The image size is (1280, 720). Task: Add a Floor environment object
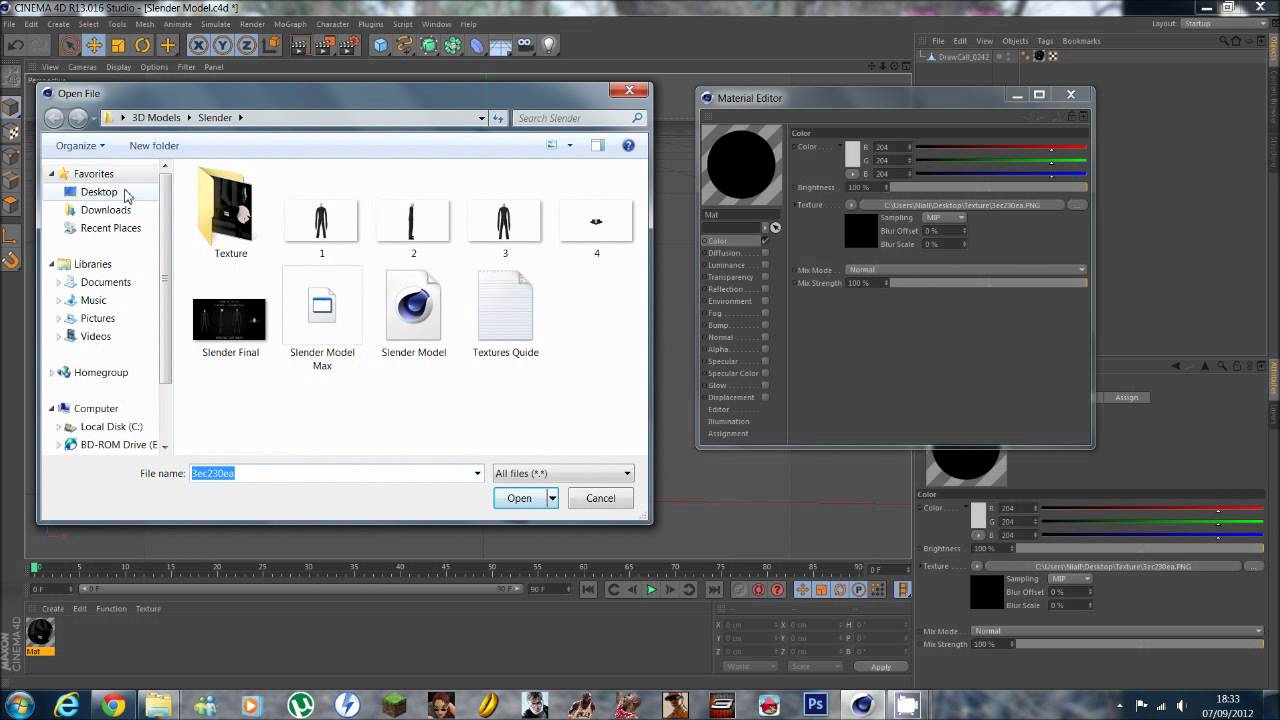click(501, 45)
